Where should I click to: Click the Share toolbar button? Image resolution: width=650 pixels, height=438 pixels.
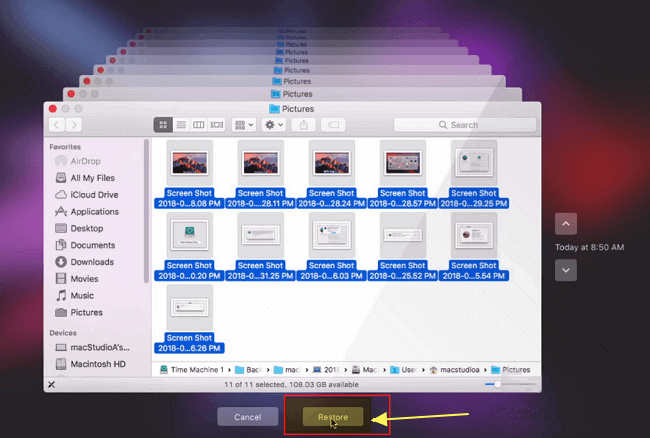pos(303,125)
